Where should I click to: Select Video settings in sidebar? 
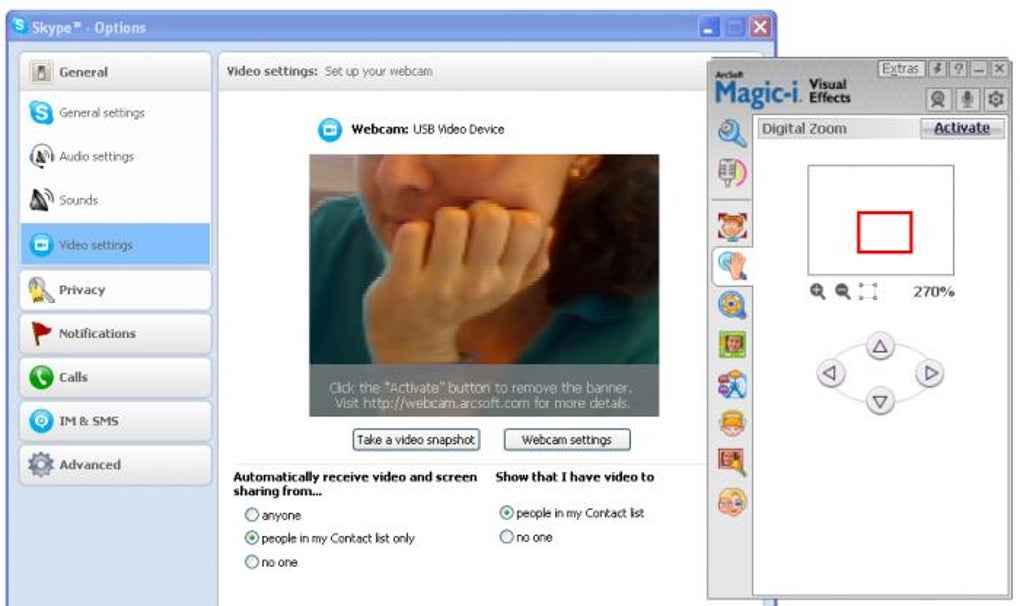[115, 244]
